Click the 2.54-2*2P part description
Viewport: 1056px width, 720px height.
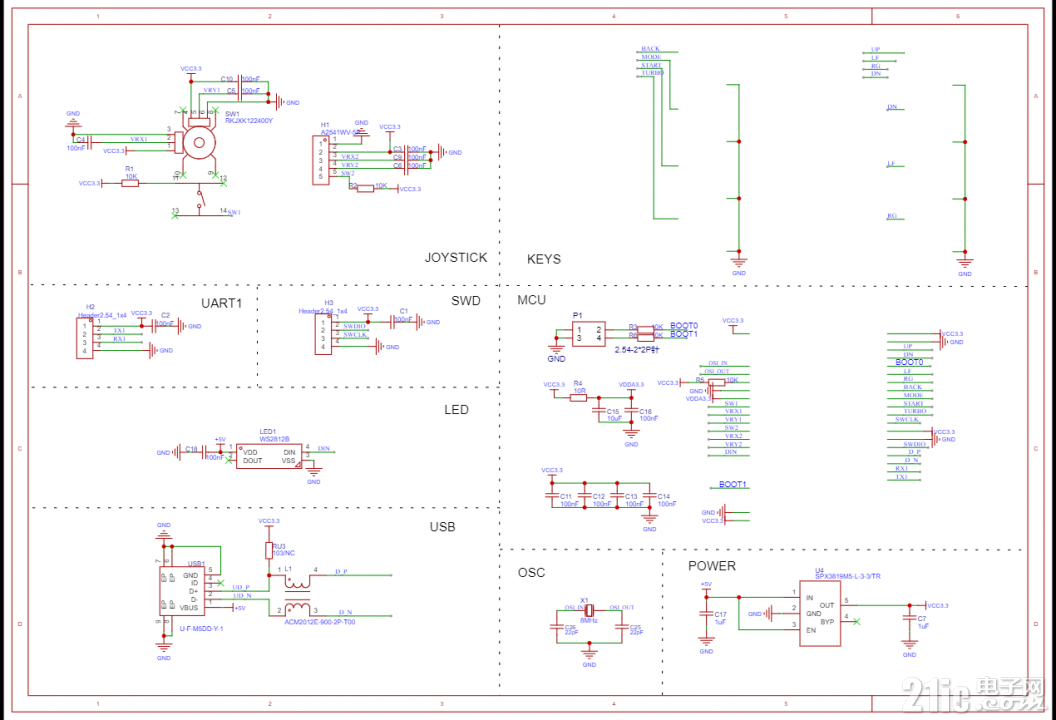(636, 350)
